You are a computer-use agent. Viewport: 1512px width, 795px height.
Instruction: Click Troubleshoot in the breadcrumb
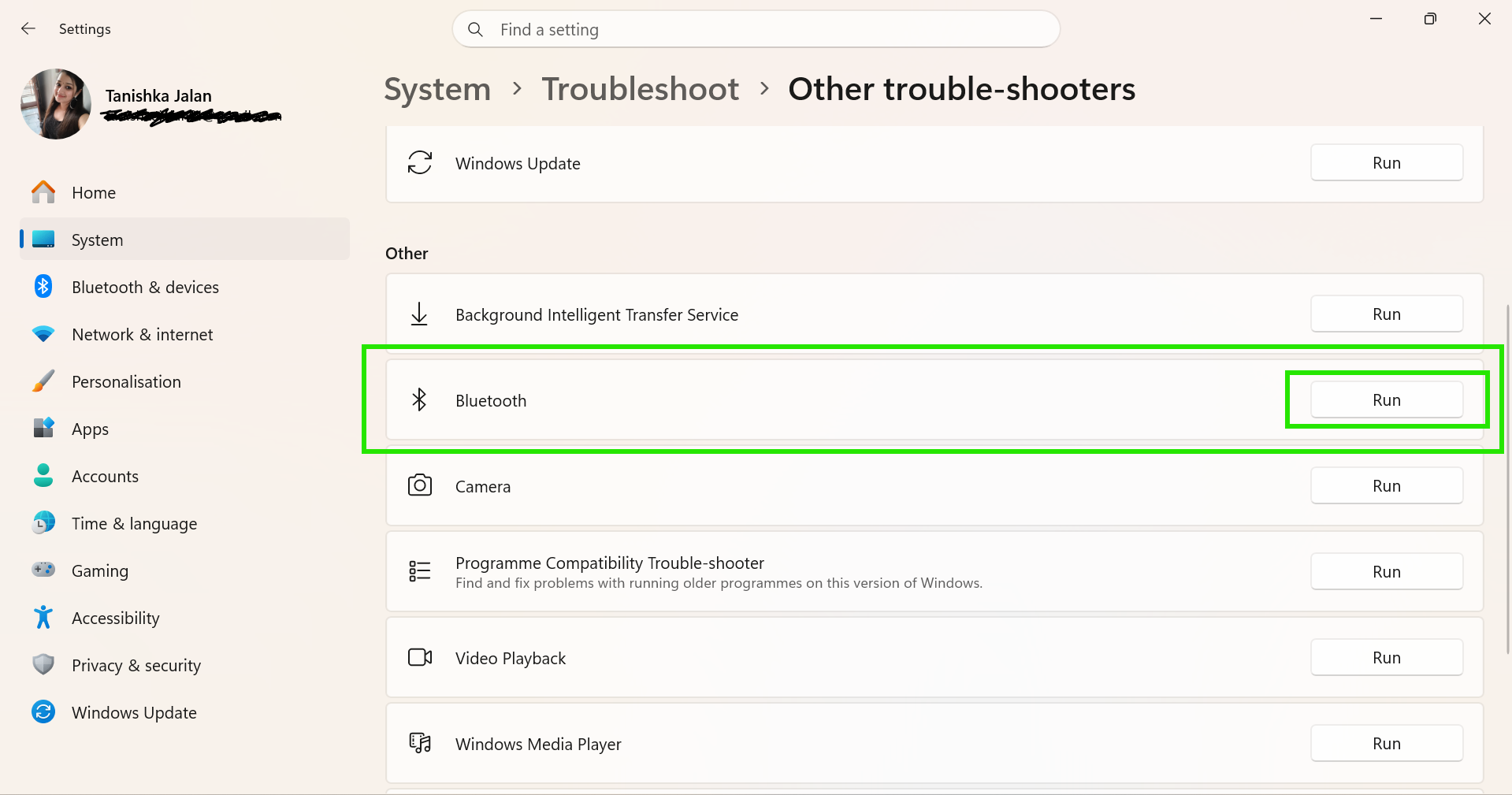[641, 89]
